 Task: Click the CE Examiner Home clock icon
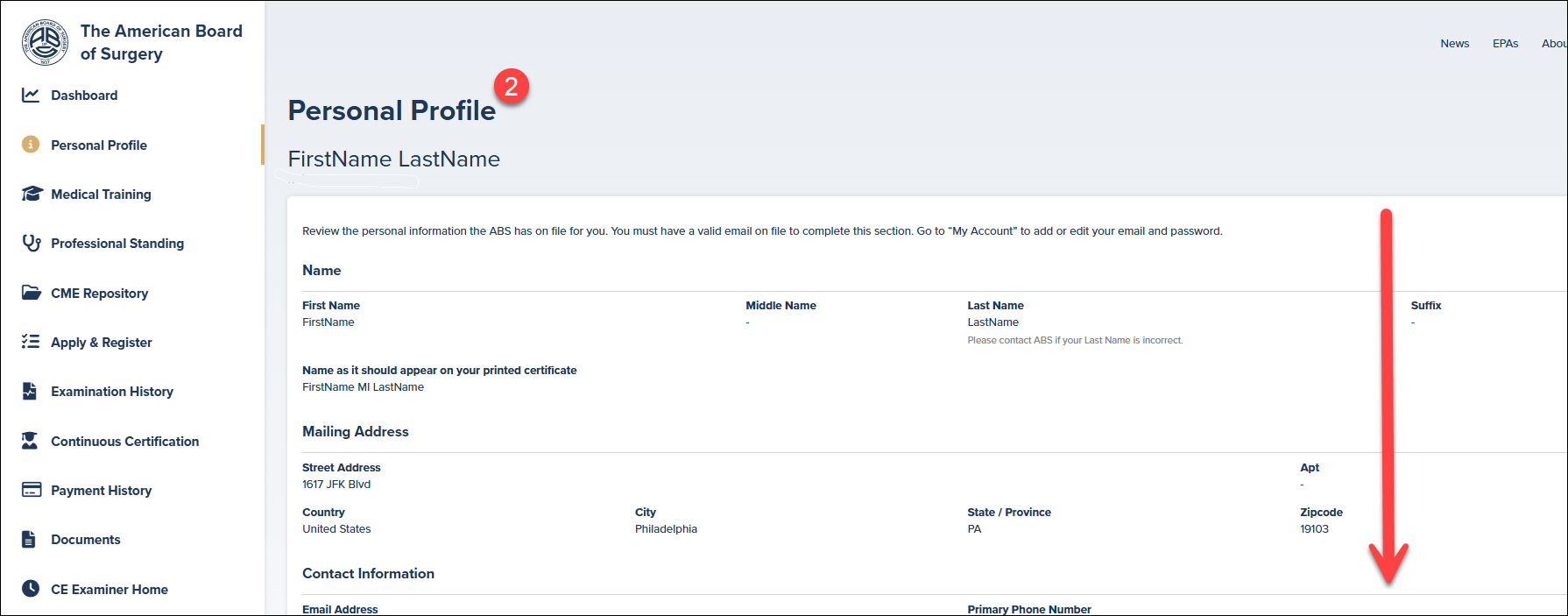click(31, 589)
